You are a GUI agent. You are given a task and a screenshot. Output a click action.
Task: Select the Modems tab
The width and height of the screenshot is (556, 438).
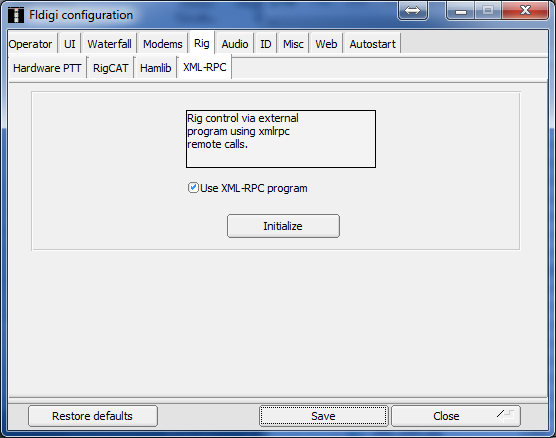[x=163, y=44]
